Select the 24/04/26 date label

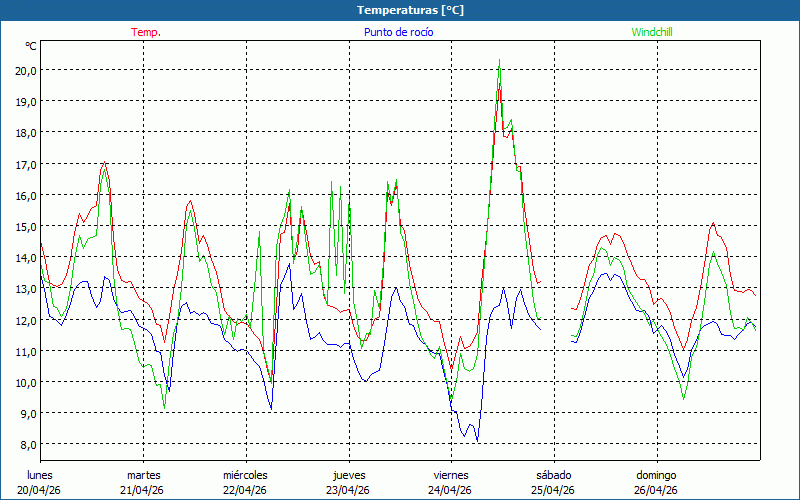[x=451, y=490]
